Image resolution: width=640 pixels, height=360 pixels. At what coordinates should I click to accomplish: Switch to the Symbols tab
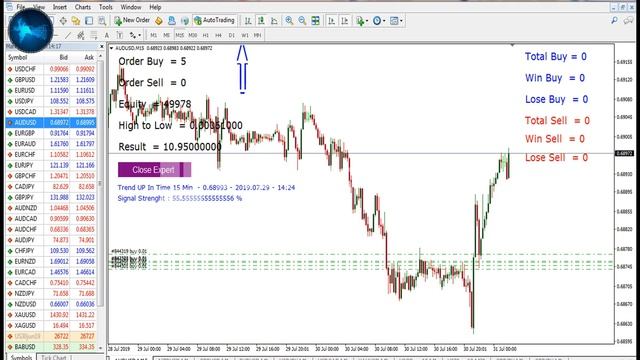pos(21,357)
